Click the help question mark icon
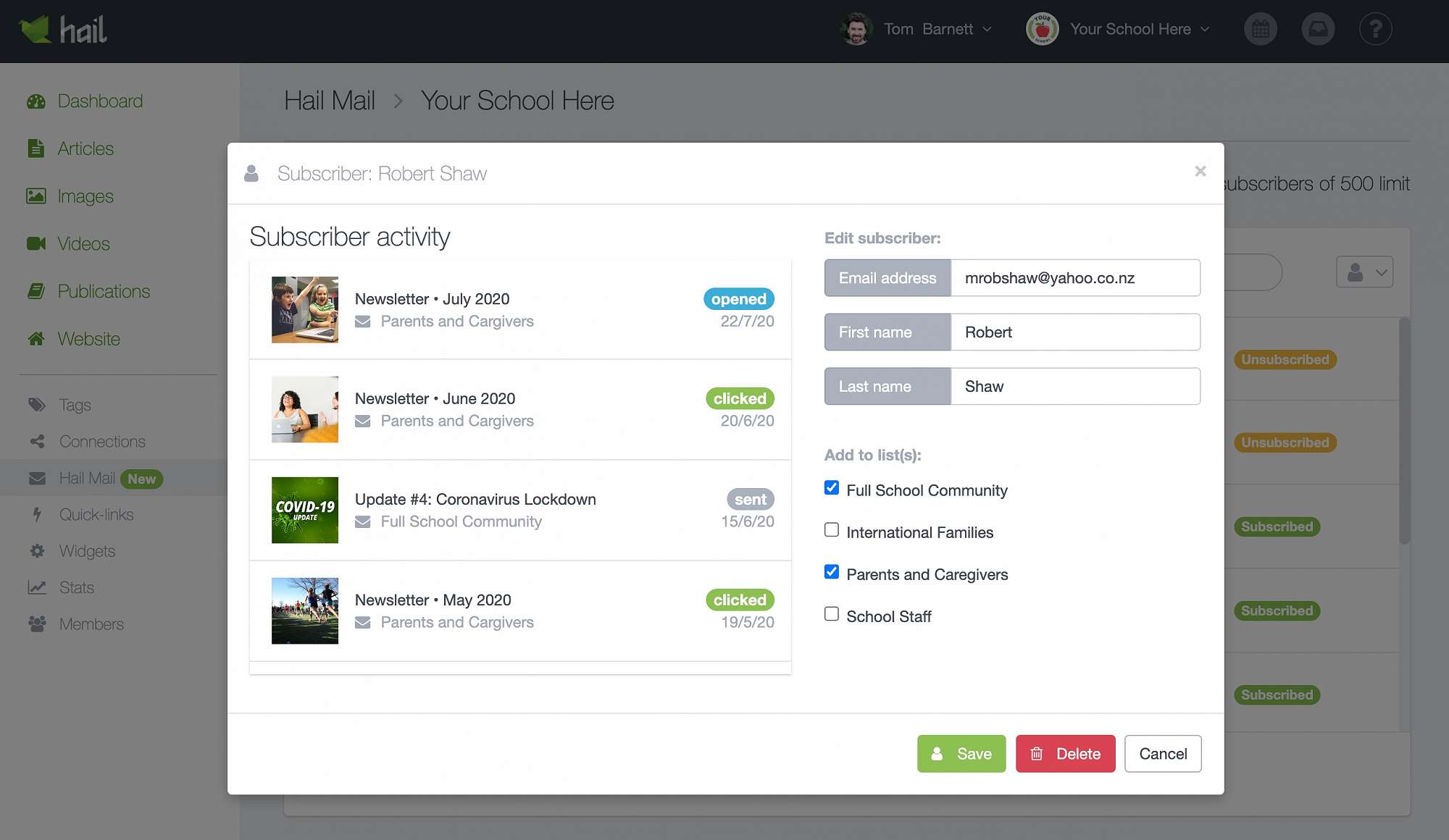The height and width of the screenshot is (840, 1449). 1375,30
